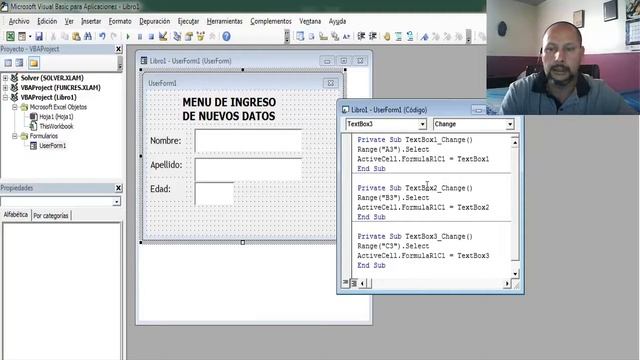
Task: Click the Nombre text box on the form
Action: [249, 141]
